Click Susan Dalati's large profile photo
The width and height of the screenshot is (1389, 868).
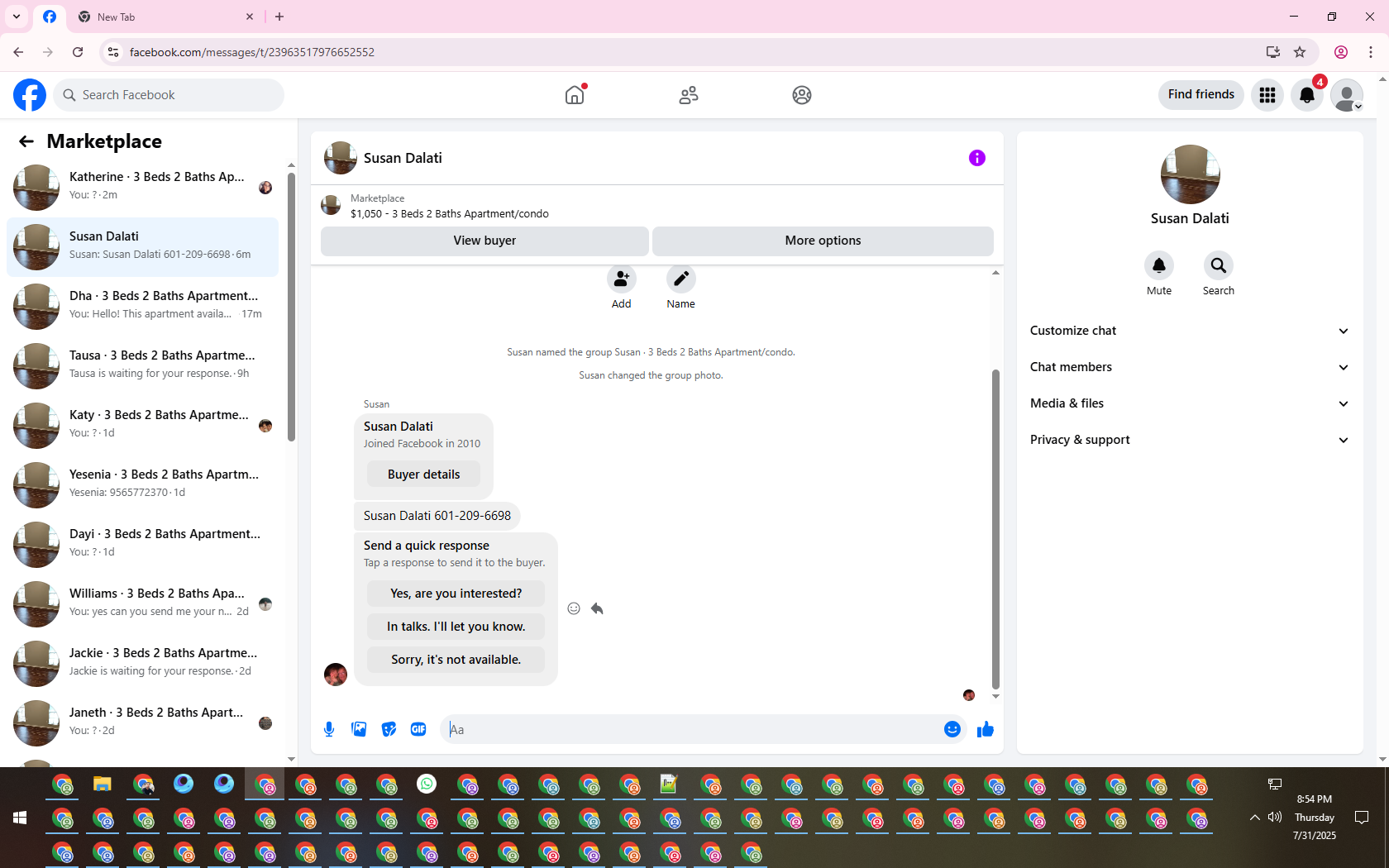coord(1190,174)
